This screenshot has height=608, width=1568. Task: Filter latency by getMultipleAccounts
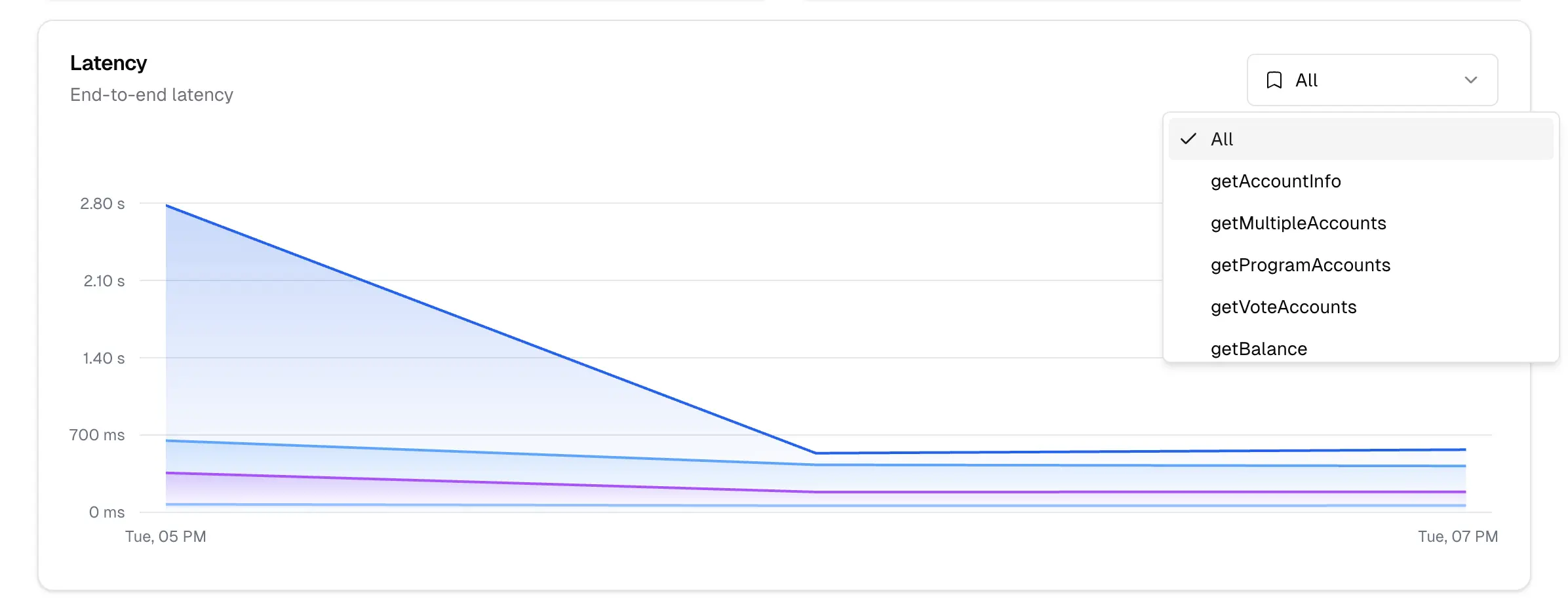coord(1298,223)
